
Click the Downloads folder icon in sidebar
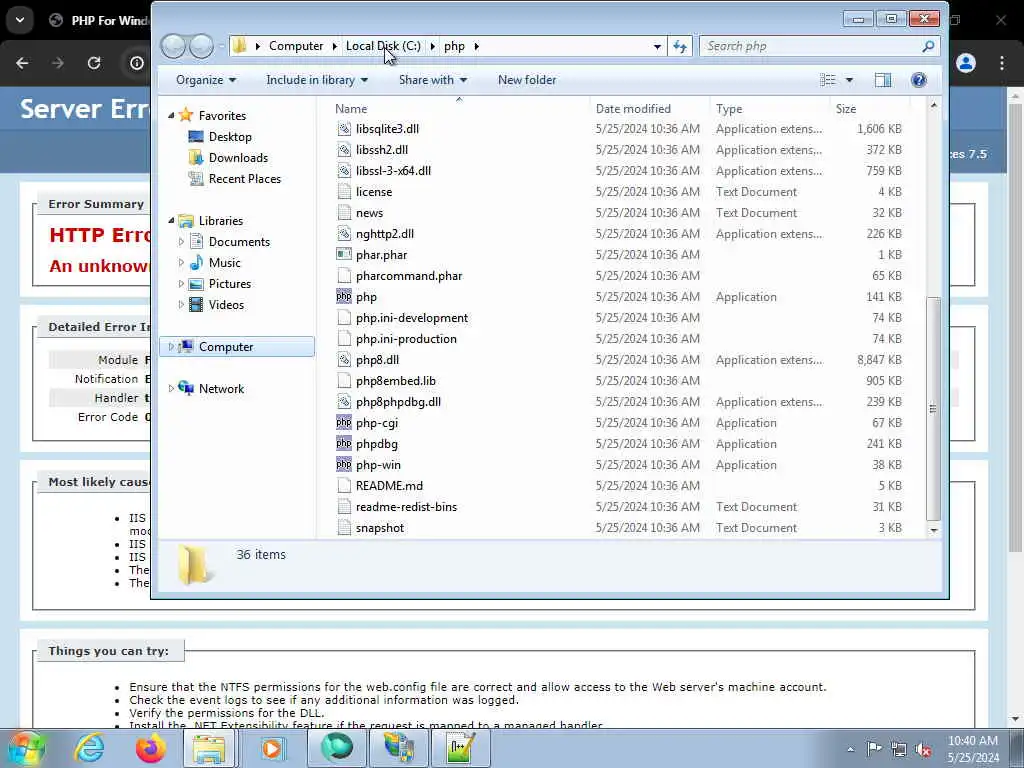pyautogui.click(x=195, y=157)
